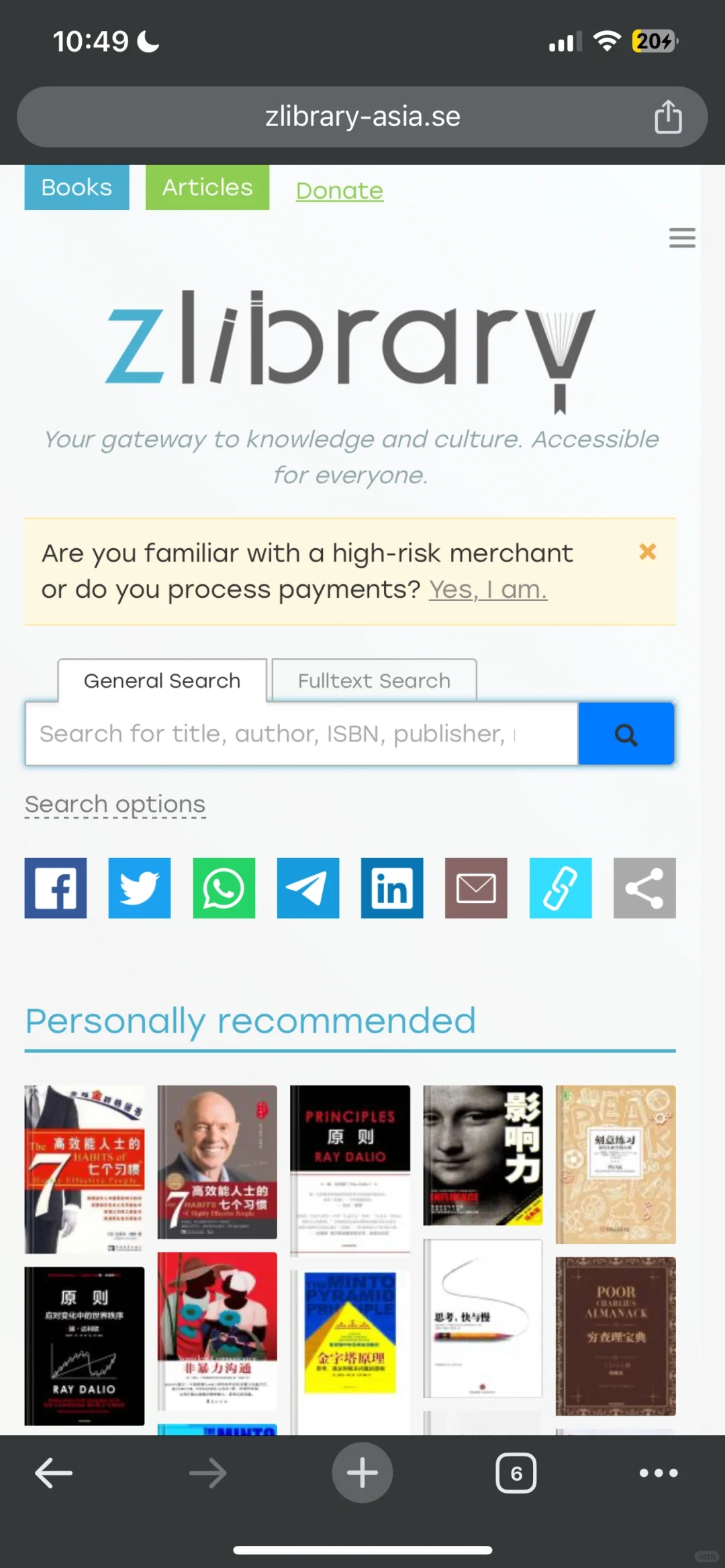Image resolution: width=725 pixels, height=1568 pixels.
Task: Switch to the Fulltext Search tab
Action: [375, 680]
